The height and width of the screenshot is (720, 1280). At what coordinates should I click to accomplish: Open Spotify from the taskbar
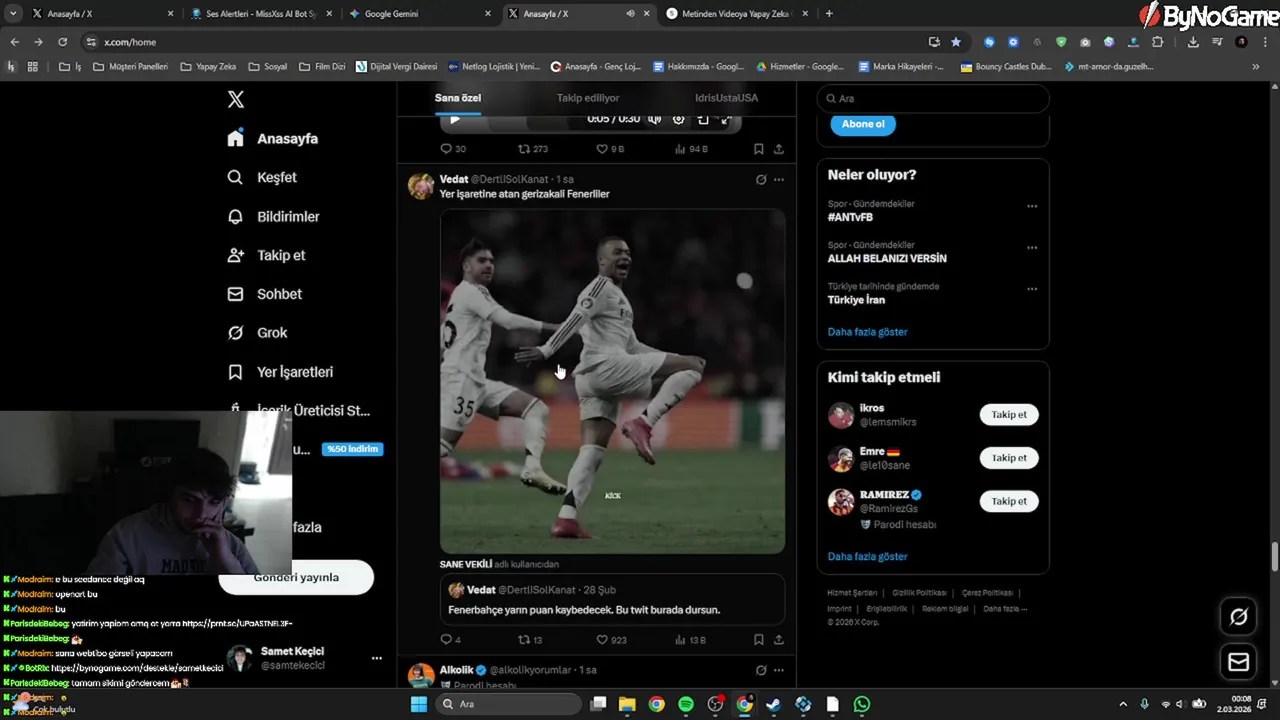(x=686, y=704)
